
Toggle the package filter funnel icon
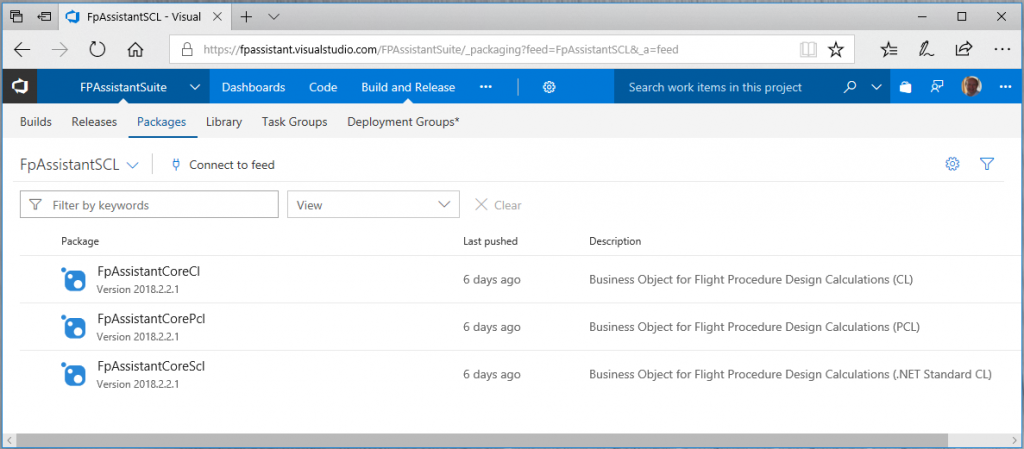point(986,164)
